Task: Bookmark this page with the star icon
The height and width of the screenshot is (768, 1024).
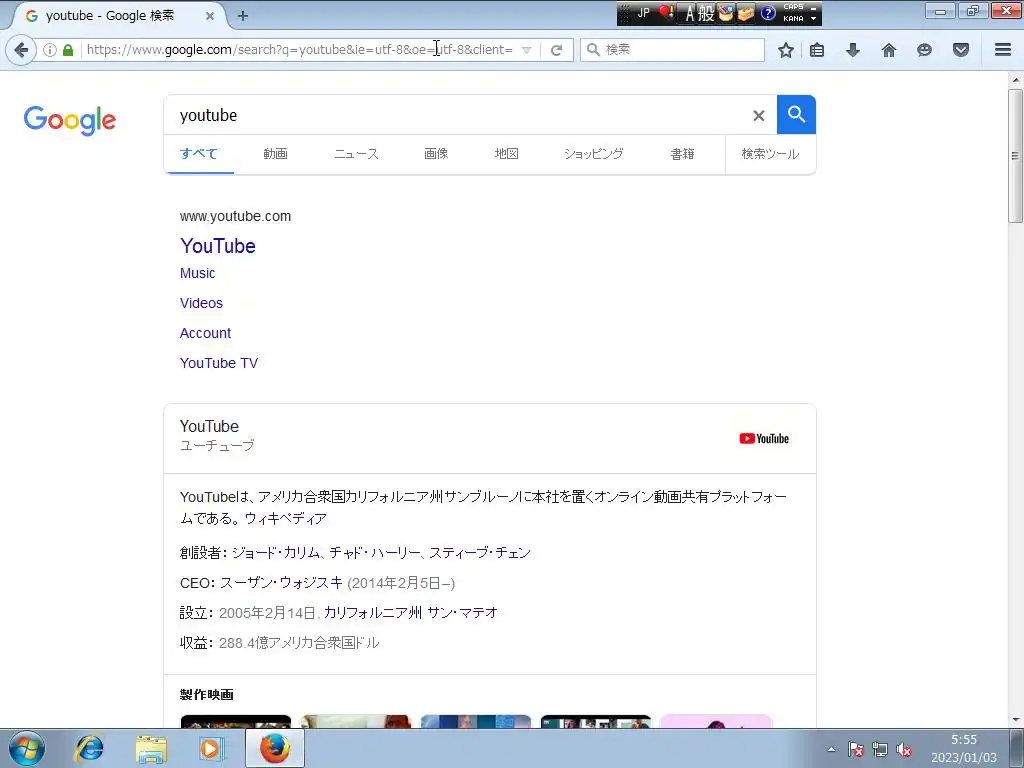Action: tap(786, 50)
